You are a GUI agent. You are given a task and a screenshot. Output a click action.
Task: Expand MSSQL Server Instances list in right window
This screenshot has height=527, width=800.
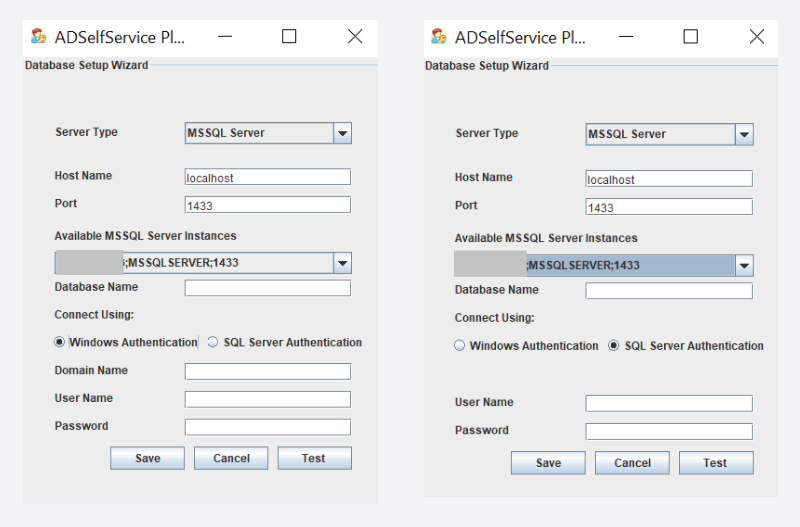(743, 266)
